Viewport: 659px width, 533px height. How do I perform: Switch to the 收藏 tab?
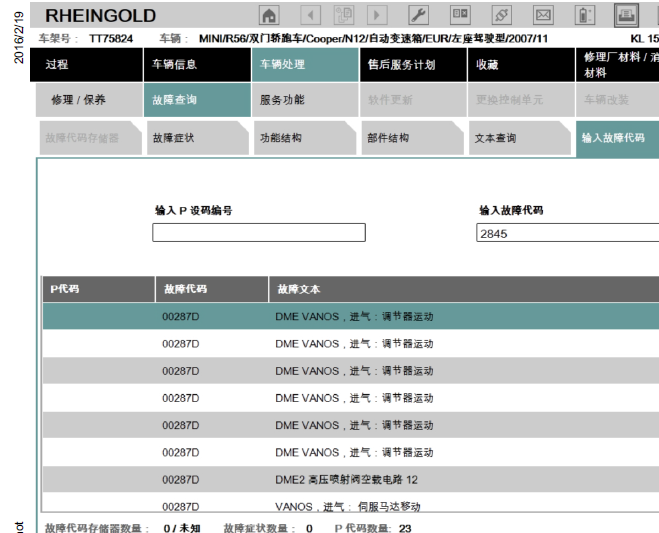[x=521, y=64]
